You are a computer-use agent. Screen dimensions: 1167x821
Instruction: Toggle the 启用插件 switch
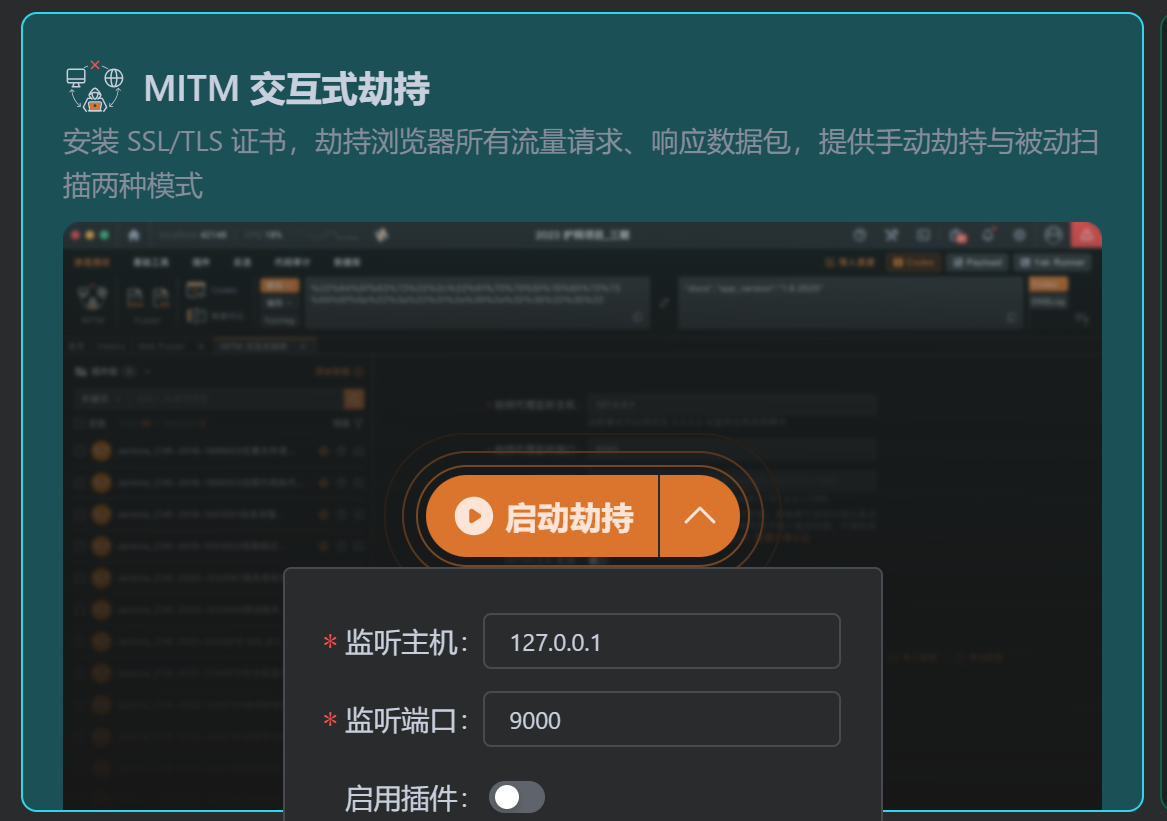click(516, 797)
